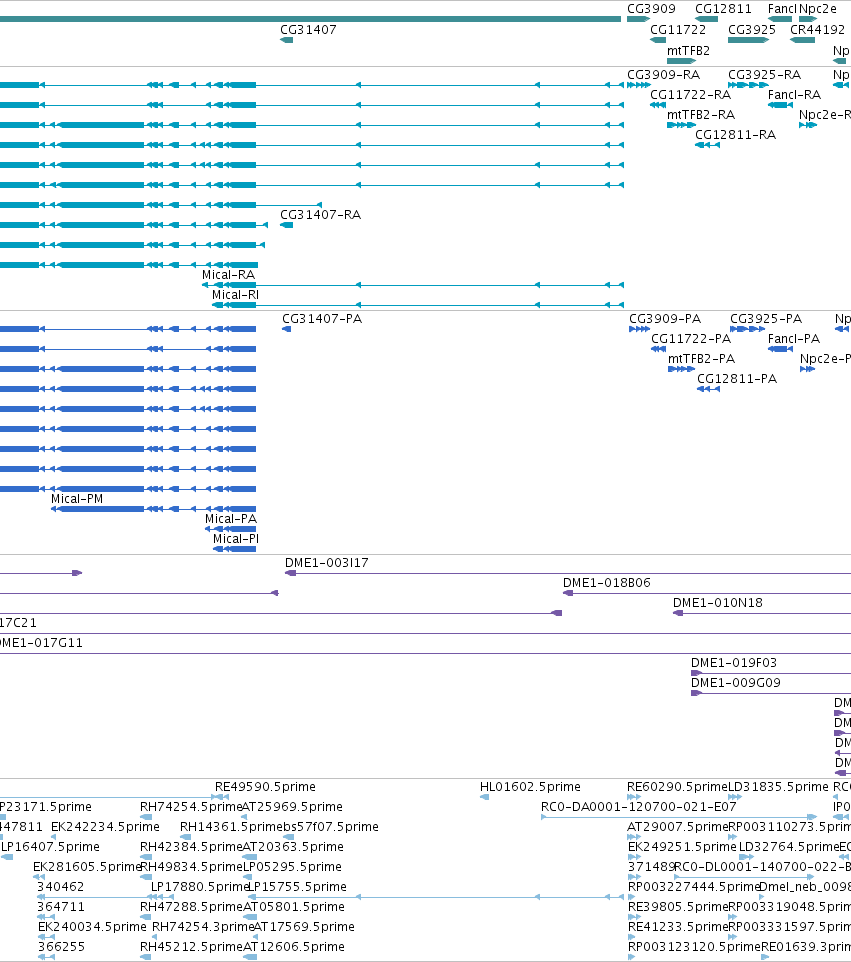Select the CG31407-PA protein label
Screen dimensions: 851x962
[322, 318]
